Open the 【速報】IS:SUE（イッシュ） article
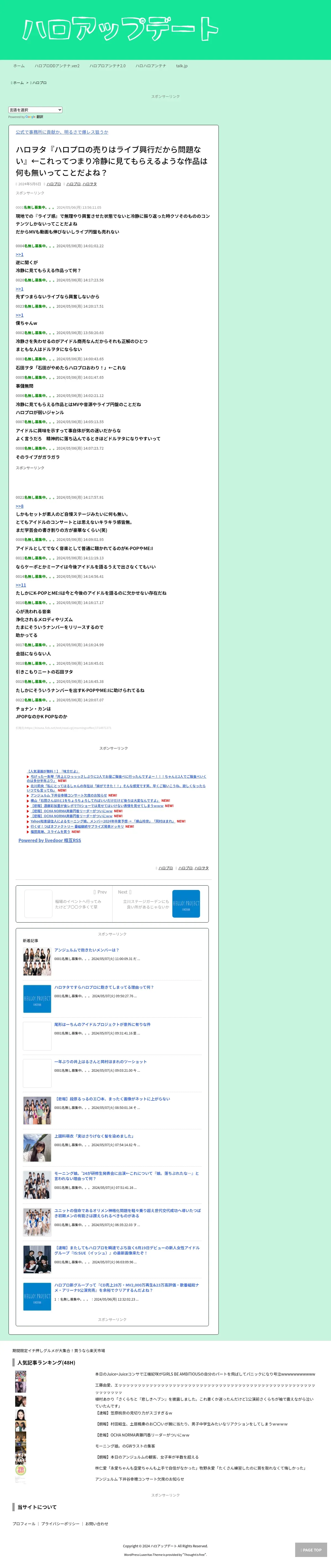Screen dimensions: 331x1568 (127, 1251)
